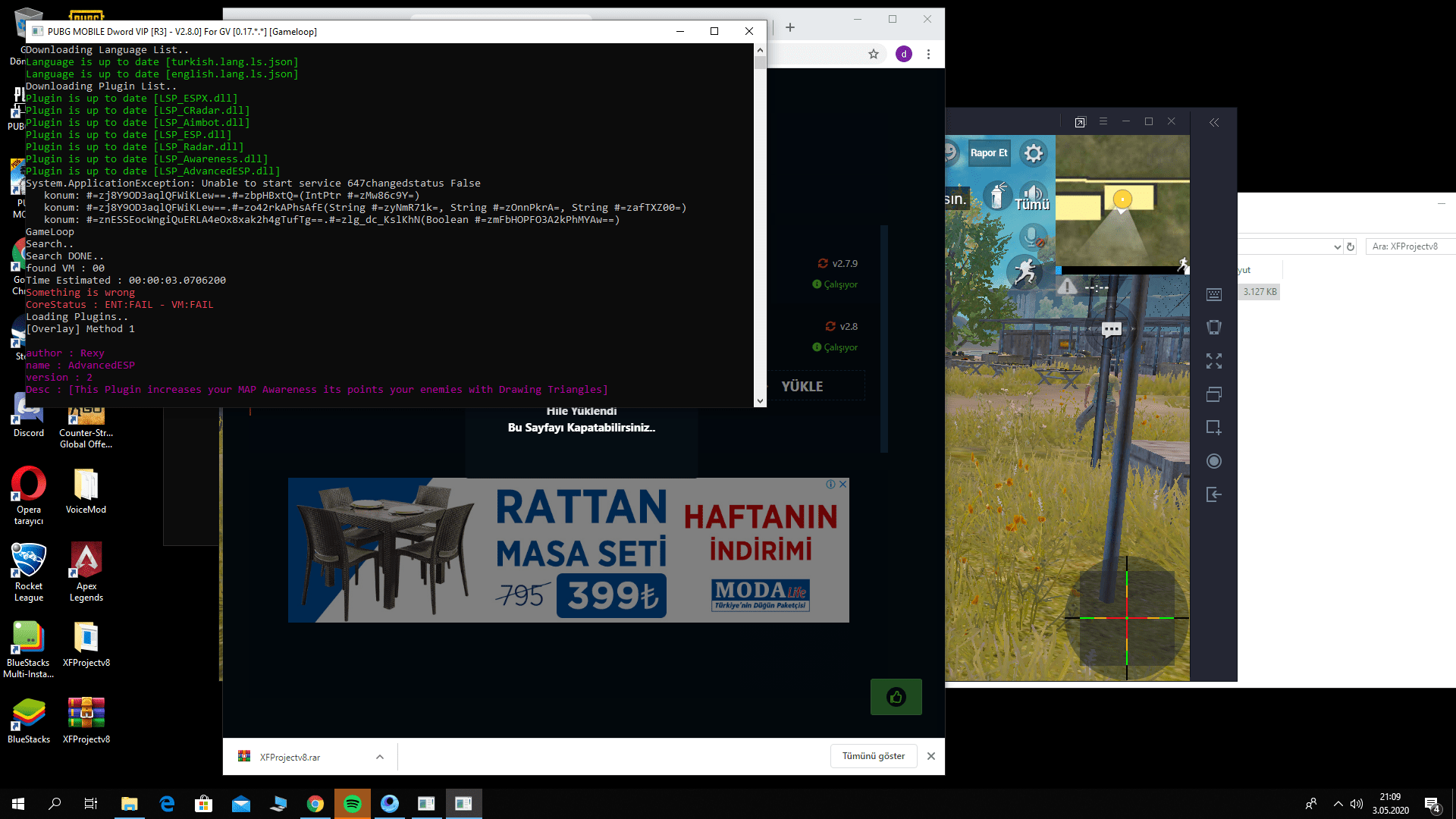Open the Discord desktop shortcut
Image resolution: width=1456 pixels, height=819 pixels.
click(29, 416)
